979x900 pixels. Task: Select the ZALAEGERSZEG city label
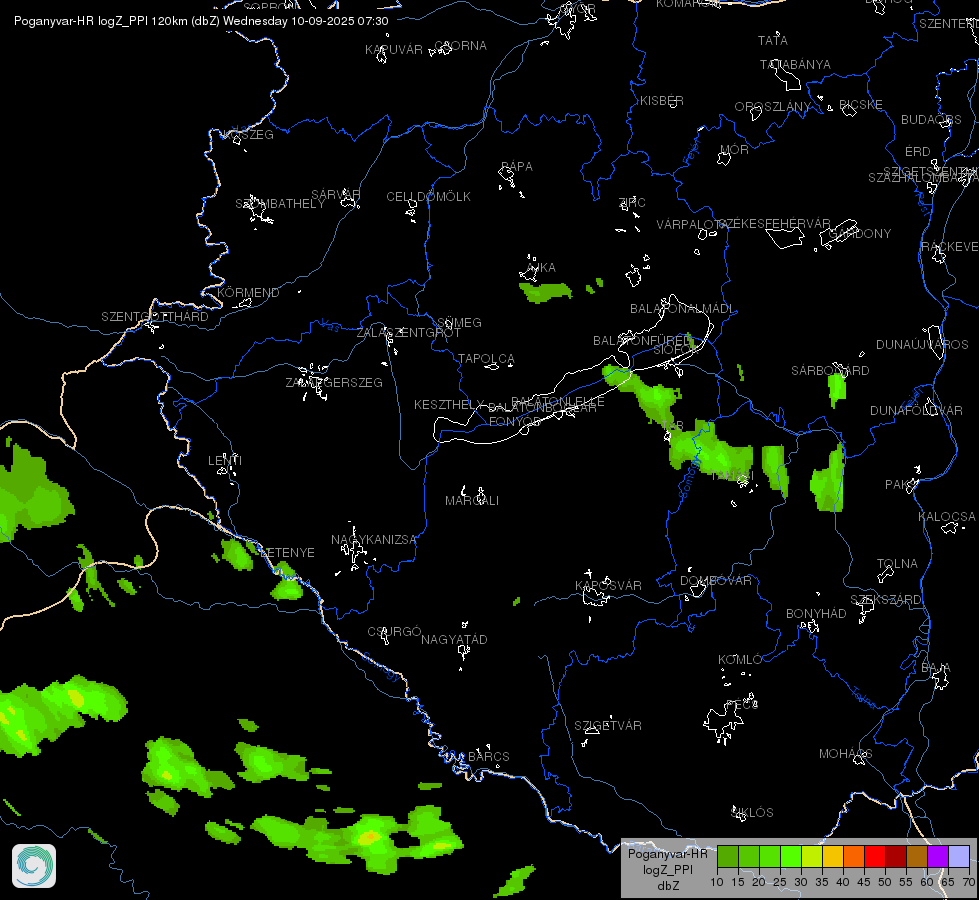[x=334, y=383]
